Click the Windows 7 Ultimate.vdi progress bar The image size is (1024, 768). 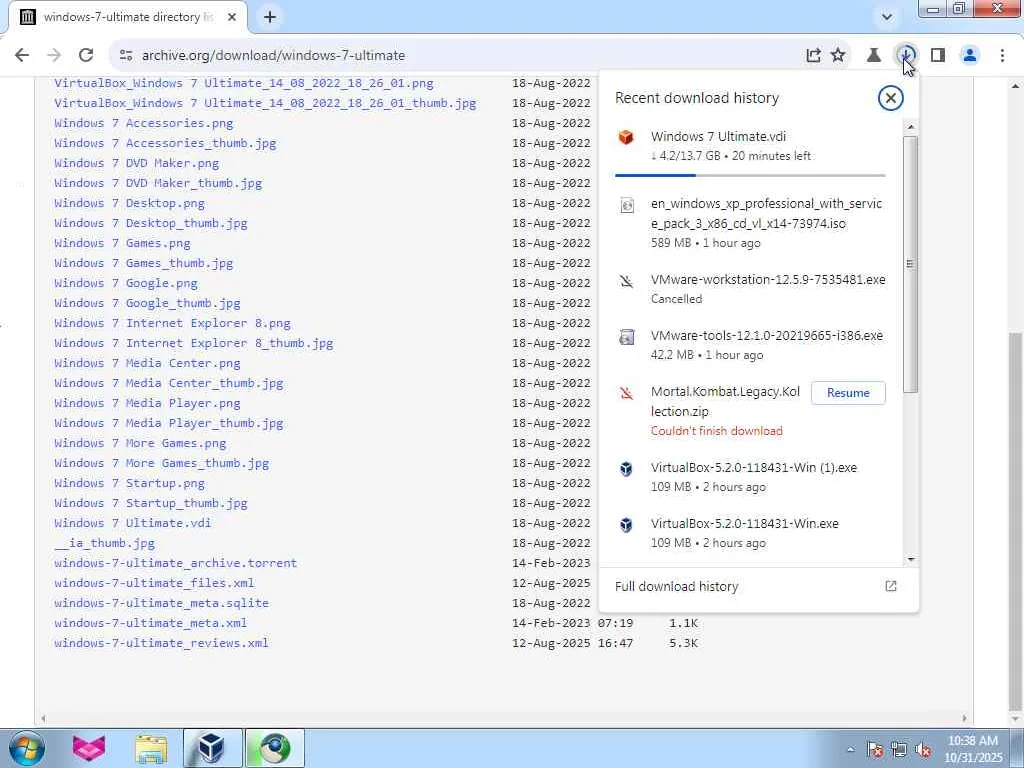[x=750, y=175]
